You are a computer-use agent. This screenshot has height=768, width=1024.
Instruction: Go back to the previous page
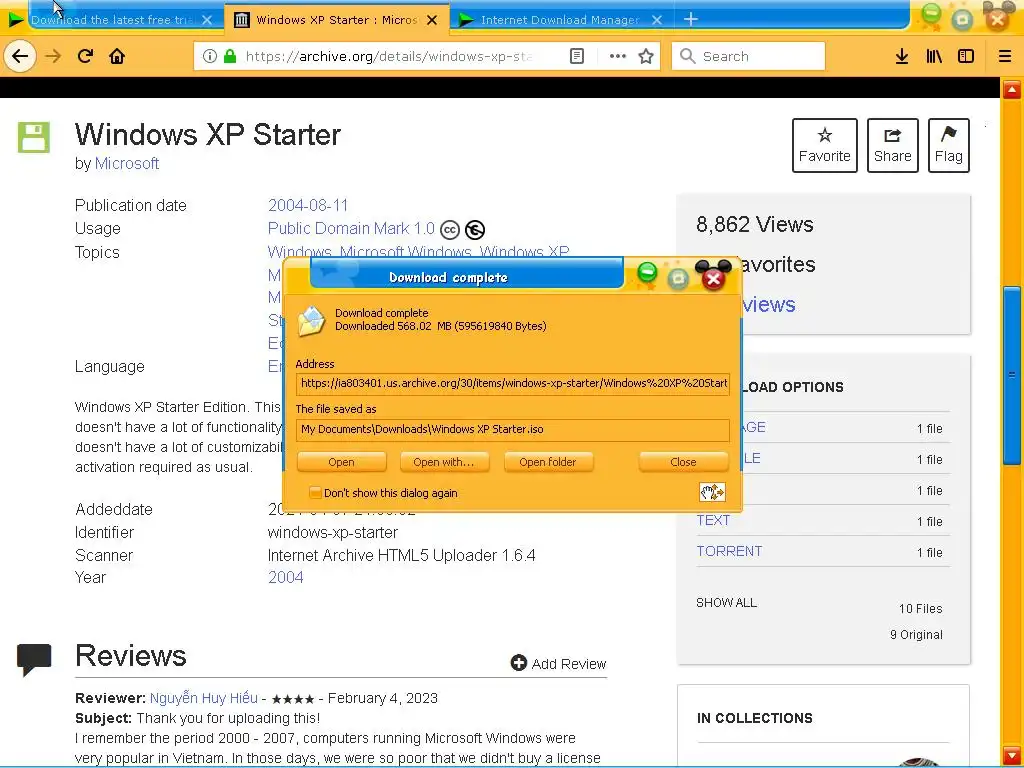click(x=20, y=56)
